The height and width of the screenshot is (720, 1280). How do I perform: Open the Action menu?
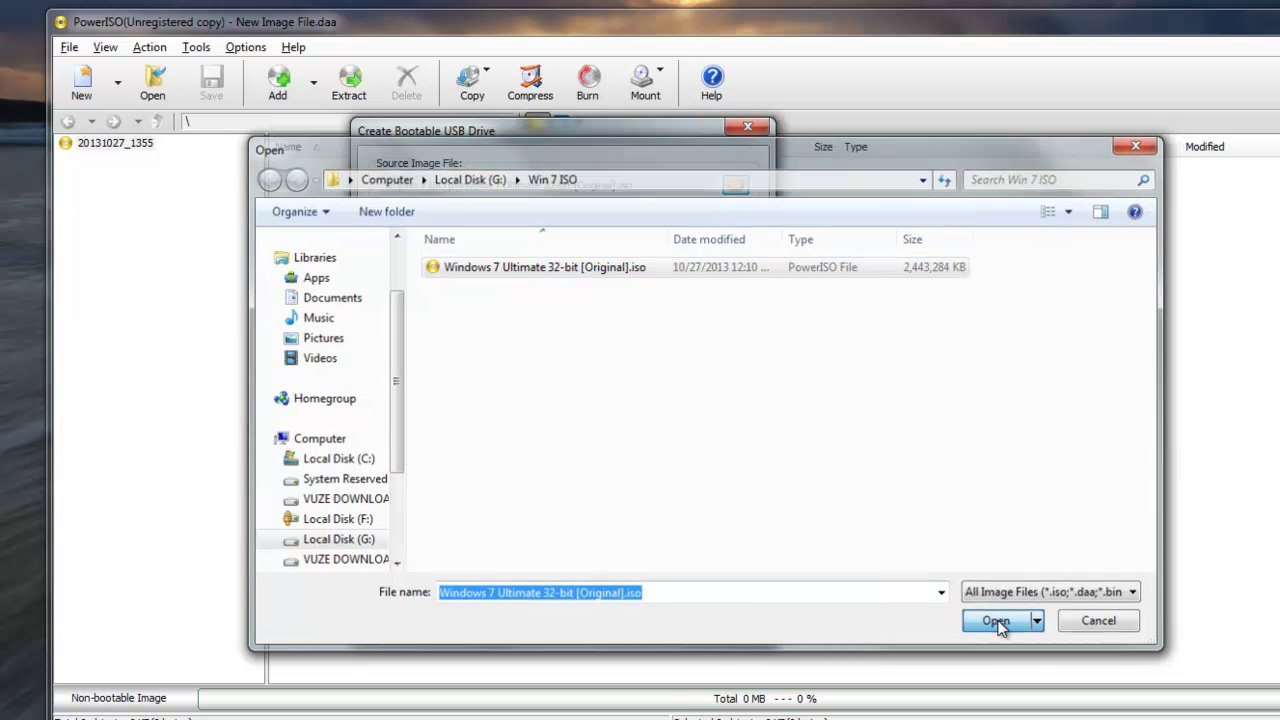pos(150,47)
